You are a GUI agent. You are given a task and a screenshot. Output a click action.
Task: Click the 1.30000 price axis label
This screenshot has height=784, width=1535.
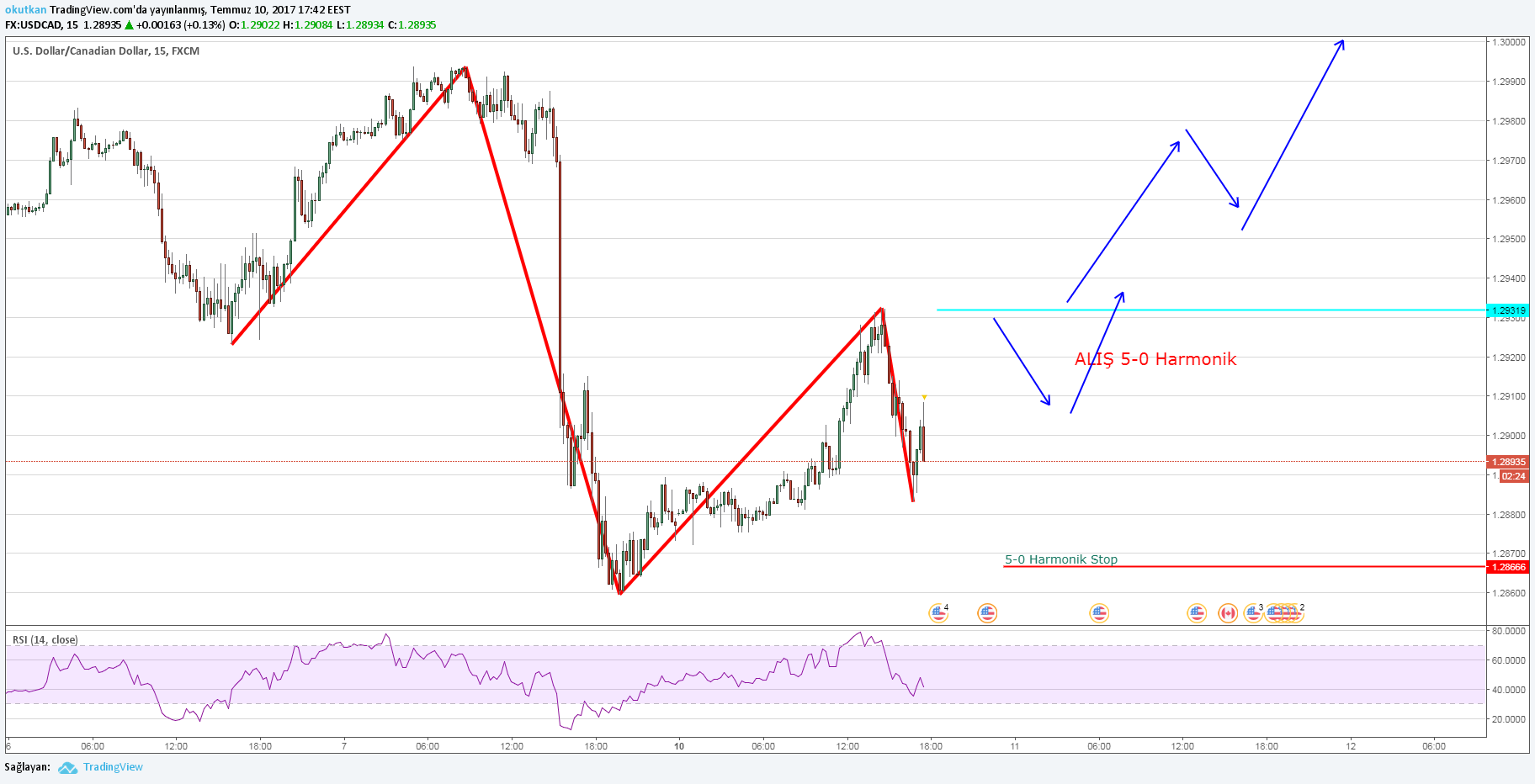click(x=1510, y=42)
